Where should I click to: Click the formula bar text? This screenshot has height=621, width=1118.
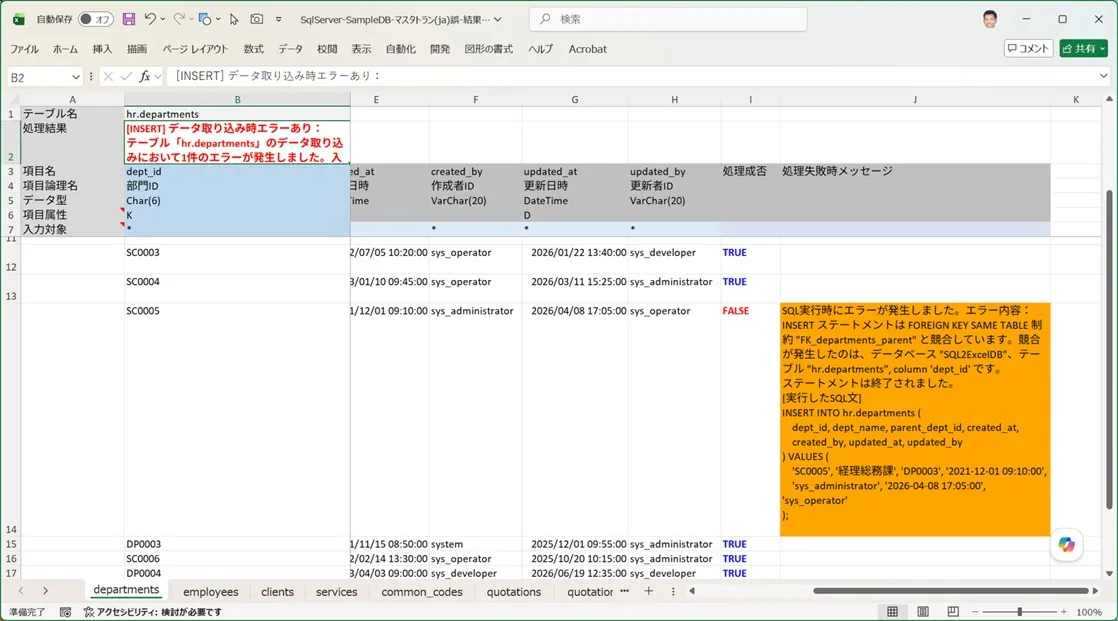pyautogui.click(x=279, y=76)
